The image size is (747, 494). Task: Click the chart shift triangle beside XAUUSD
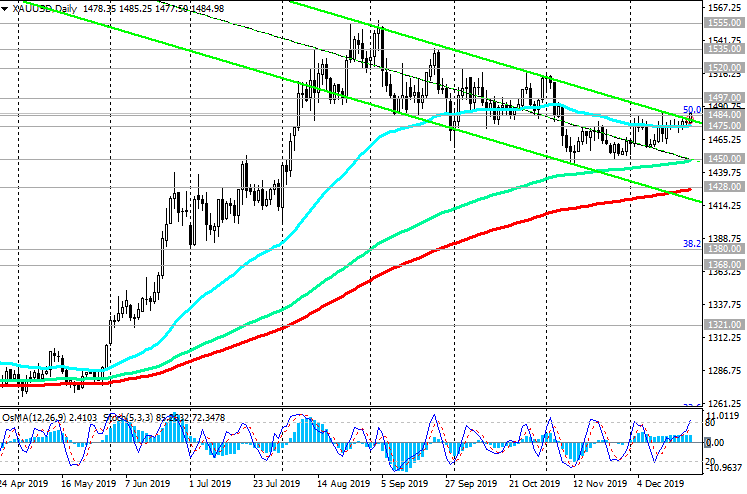[5, 9]
